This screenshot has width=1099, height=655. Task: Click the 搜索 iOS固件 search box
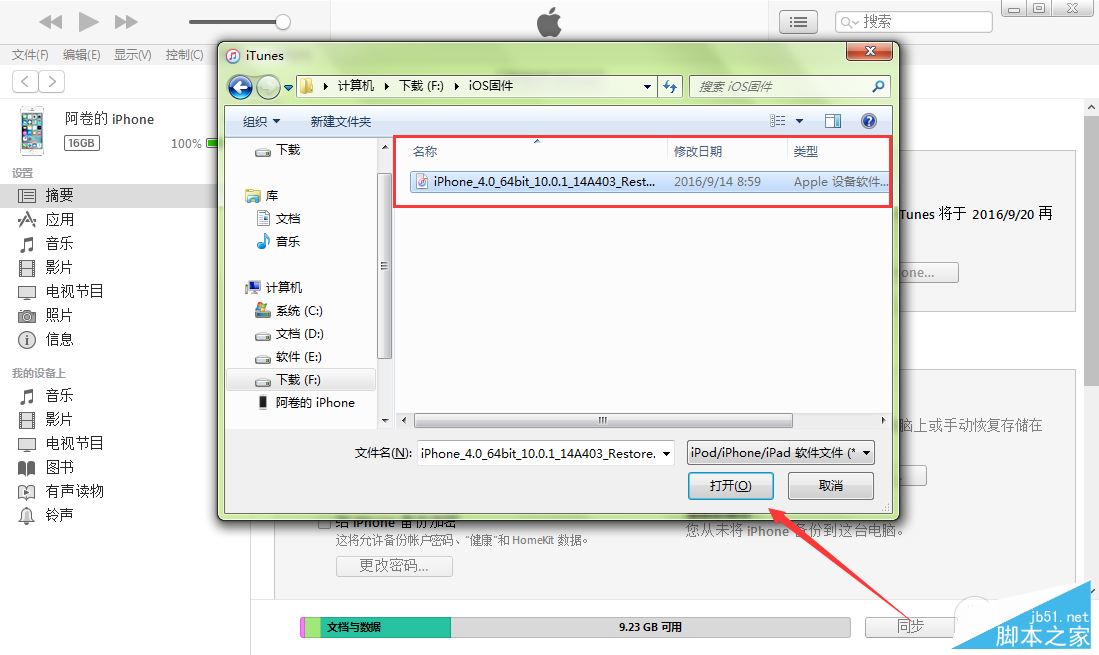coord(789,87)
